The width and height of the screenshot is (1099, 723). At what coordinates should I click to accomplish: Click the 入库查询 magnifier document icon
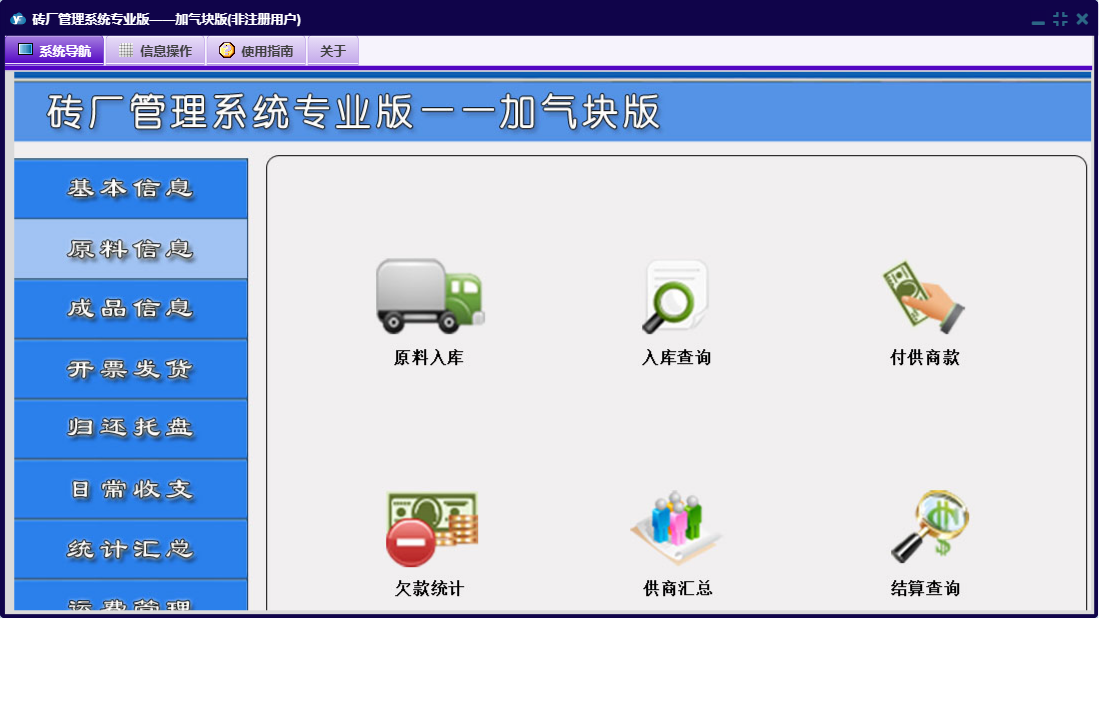click(676, 296)
